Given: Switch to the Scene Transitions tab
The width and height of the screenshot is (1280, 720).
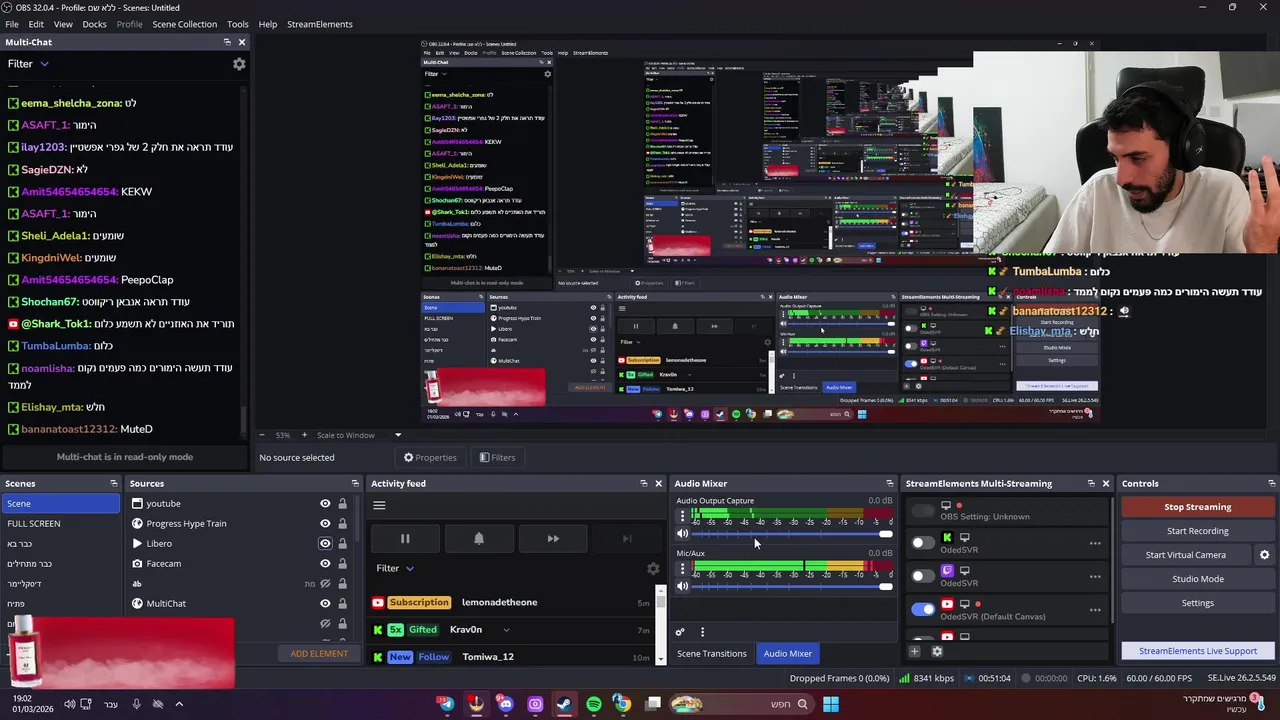Looking at the screenshot, I should [x=711, y=654].
